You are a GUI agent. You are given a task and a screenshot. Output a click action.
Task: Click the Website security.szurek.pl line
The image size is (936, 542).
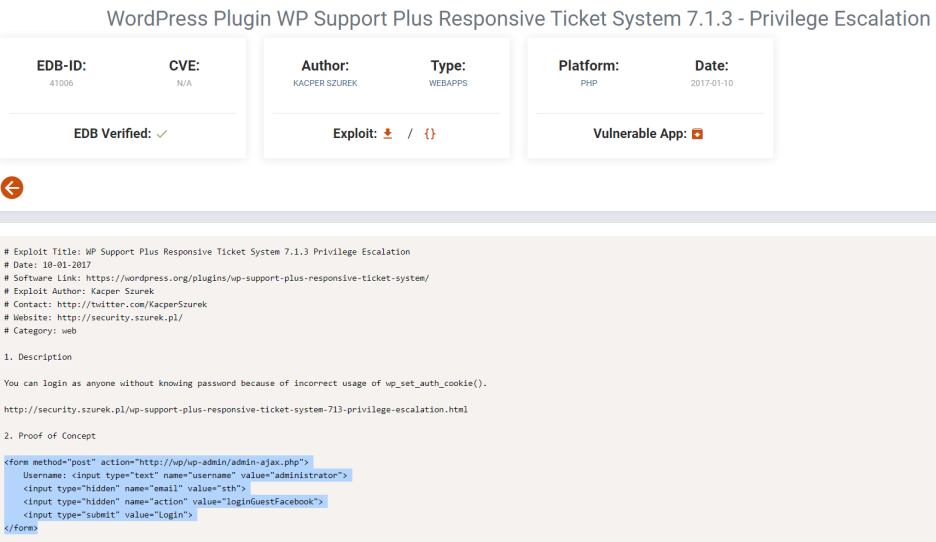[x=93, y=318]
